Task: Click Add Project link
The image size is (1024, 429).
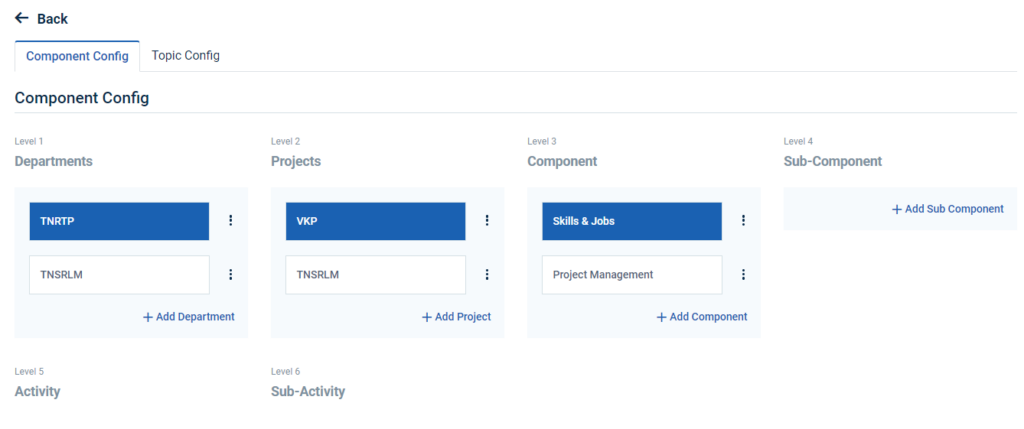Action: coord(456,317)
